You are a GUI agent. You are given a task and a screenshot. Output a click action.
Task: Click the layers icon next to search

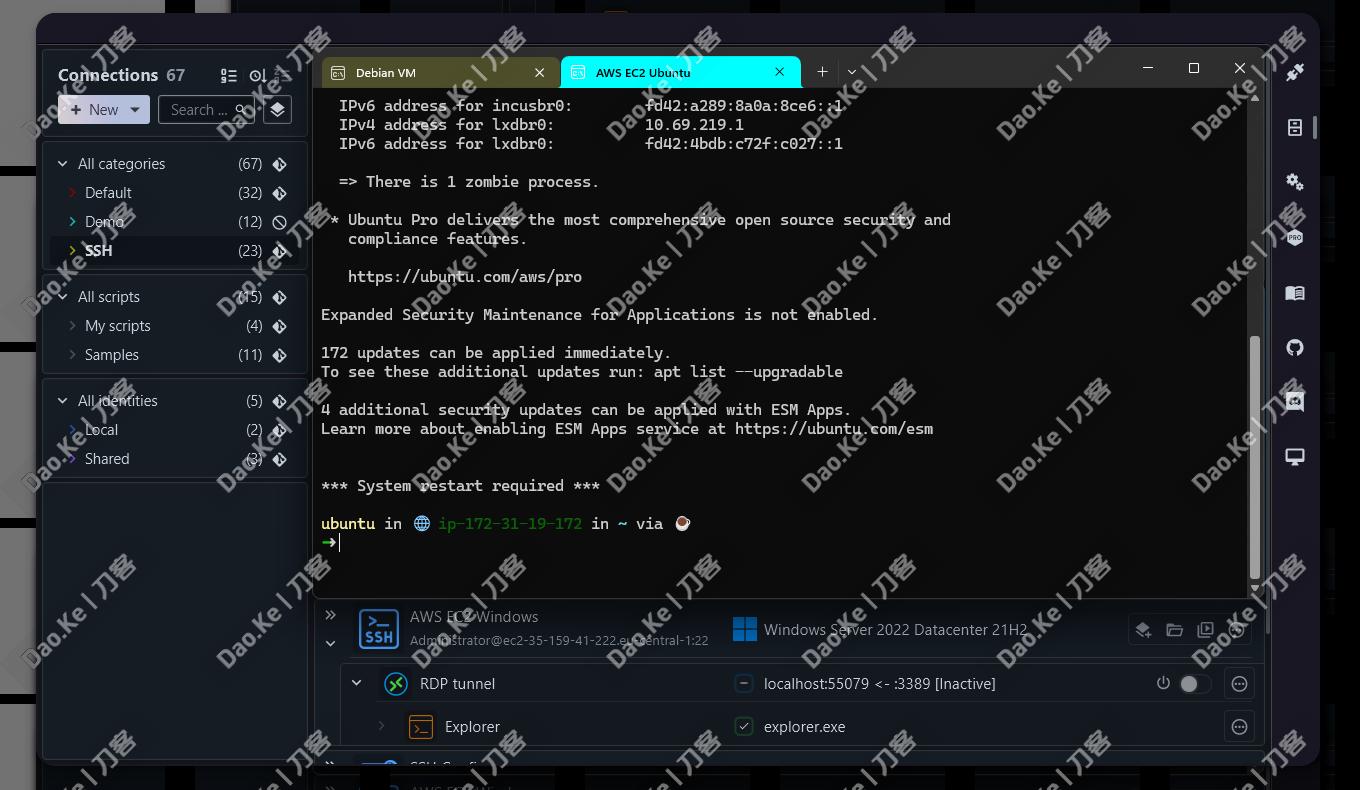click(278, 109)
